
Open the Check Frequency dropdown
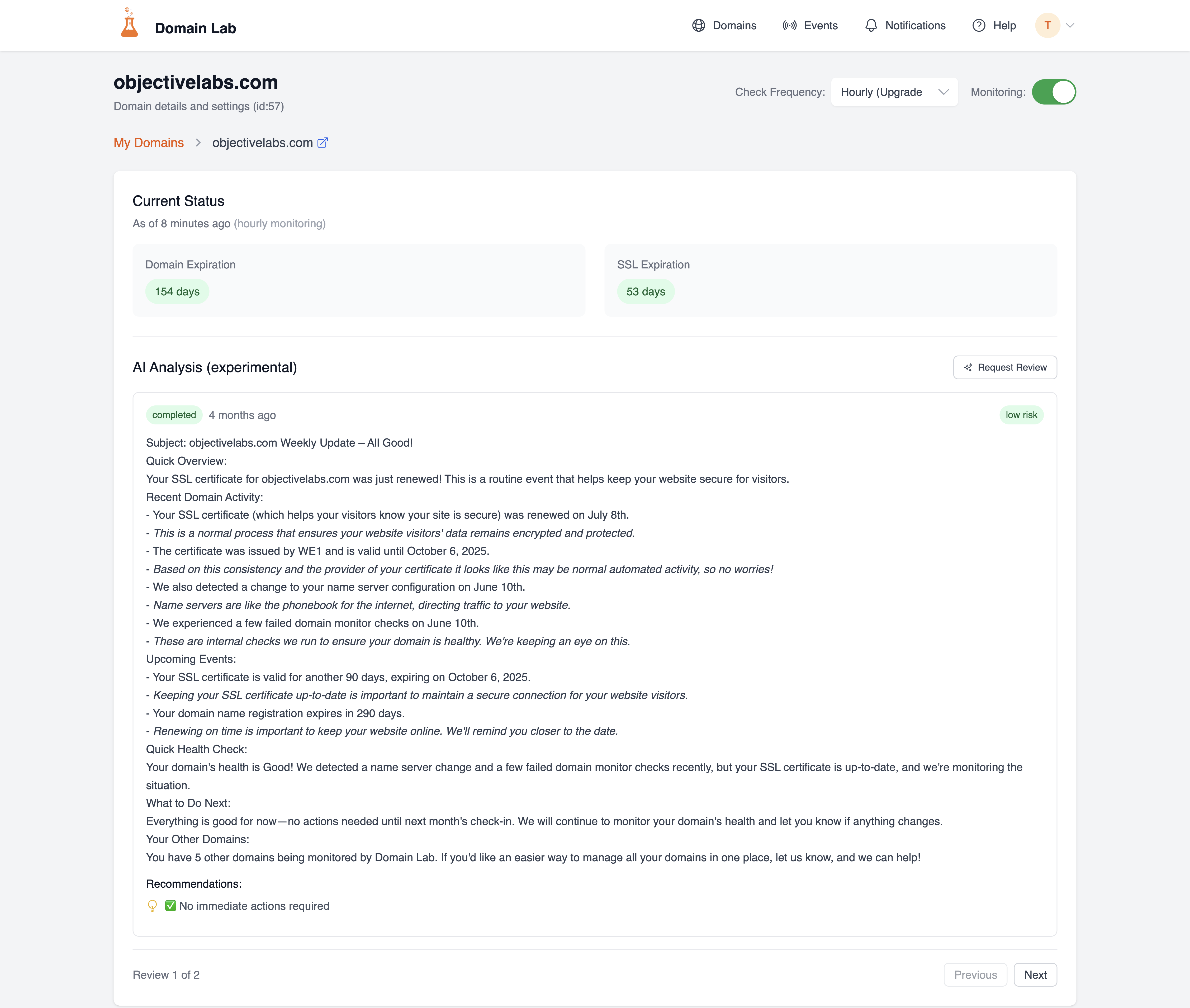coord(894,92)
